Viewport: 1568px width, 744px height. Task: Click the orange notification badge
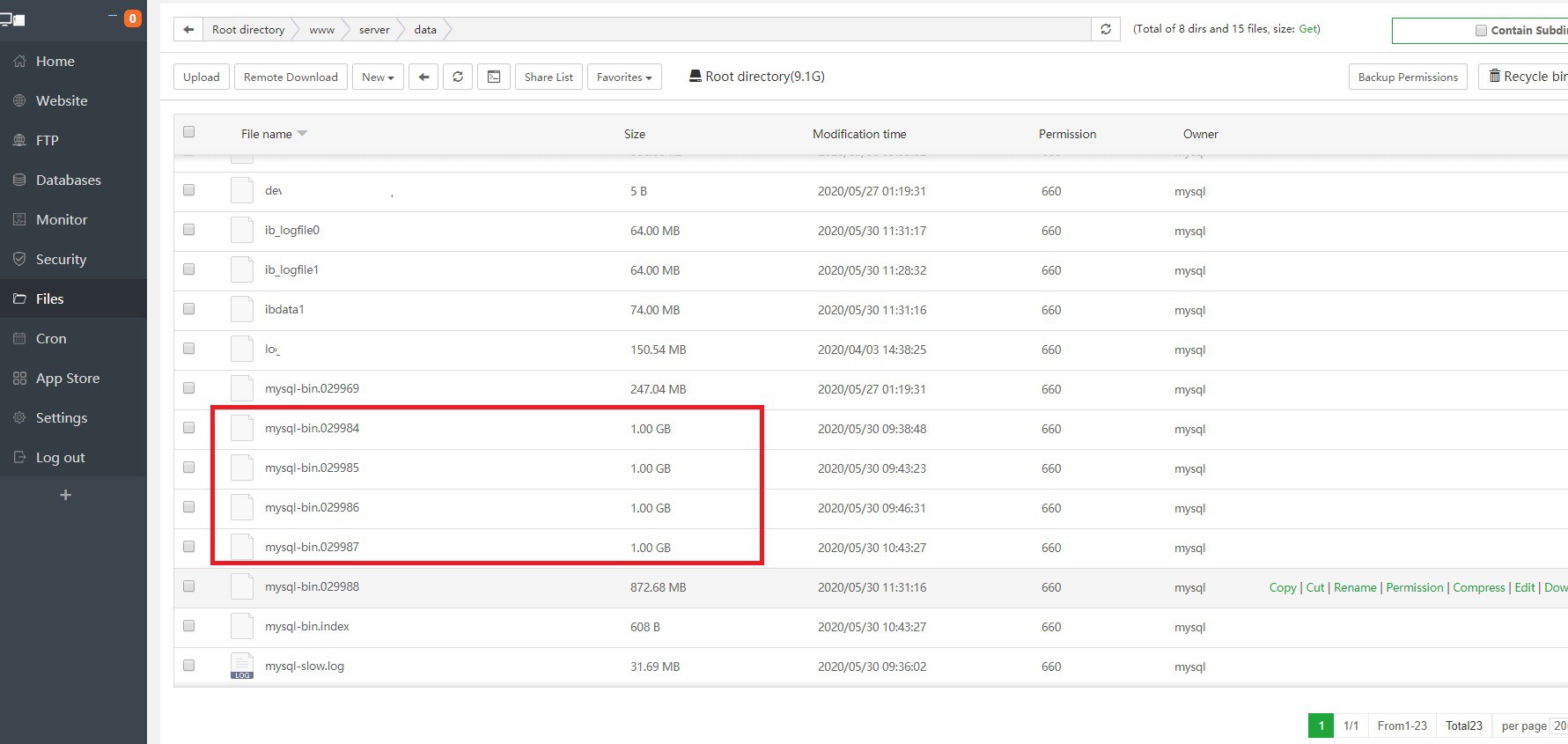(133, 18)
